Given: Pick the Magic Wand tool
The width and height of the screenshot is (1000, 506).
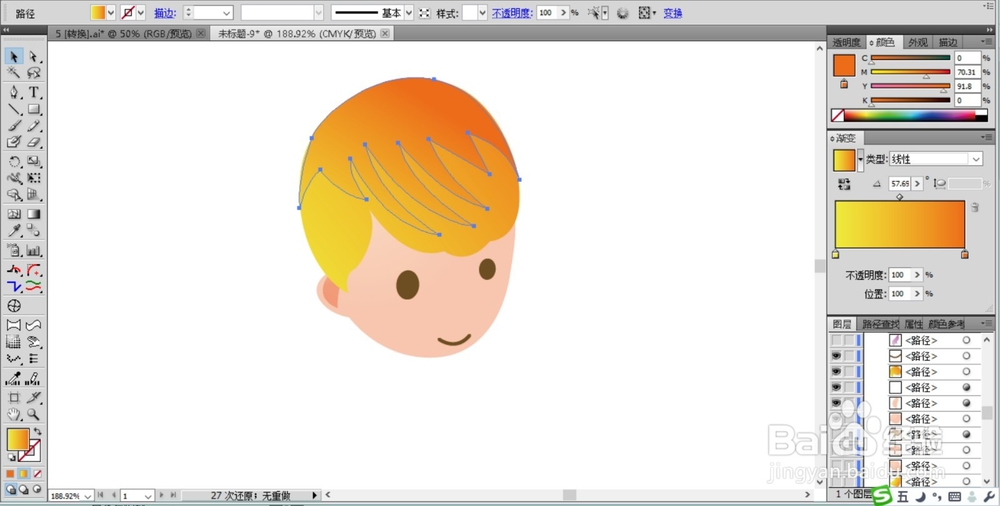Looking at the screenshot, I should point(13,73).
